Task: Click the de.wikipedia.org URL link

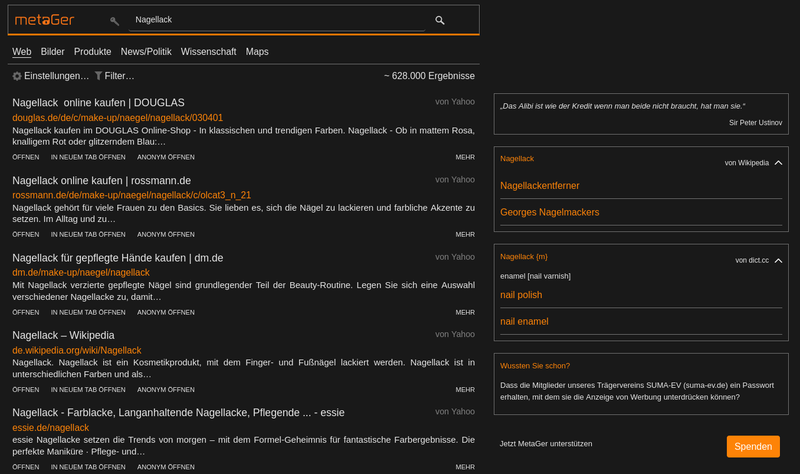Action: pyautogui.click(x=77, y=351)
